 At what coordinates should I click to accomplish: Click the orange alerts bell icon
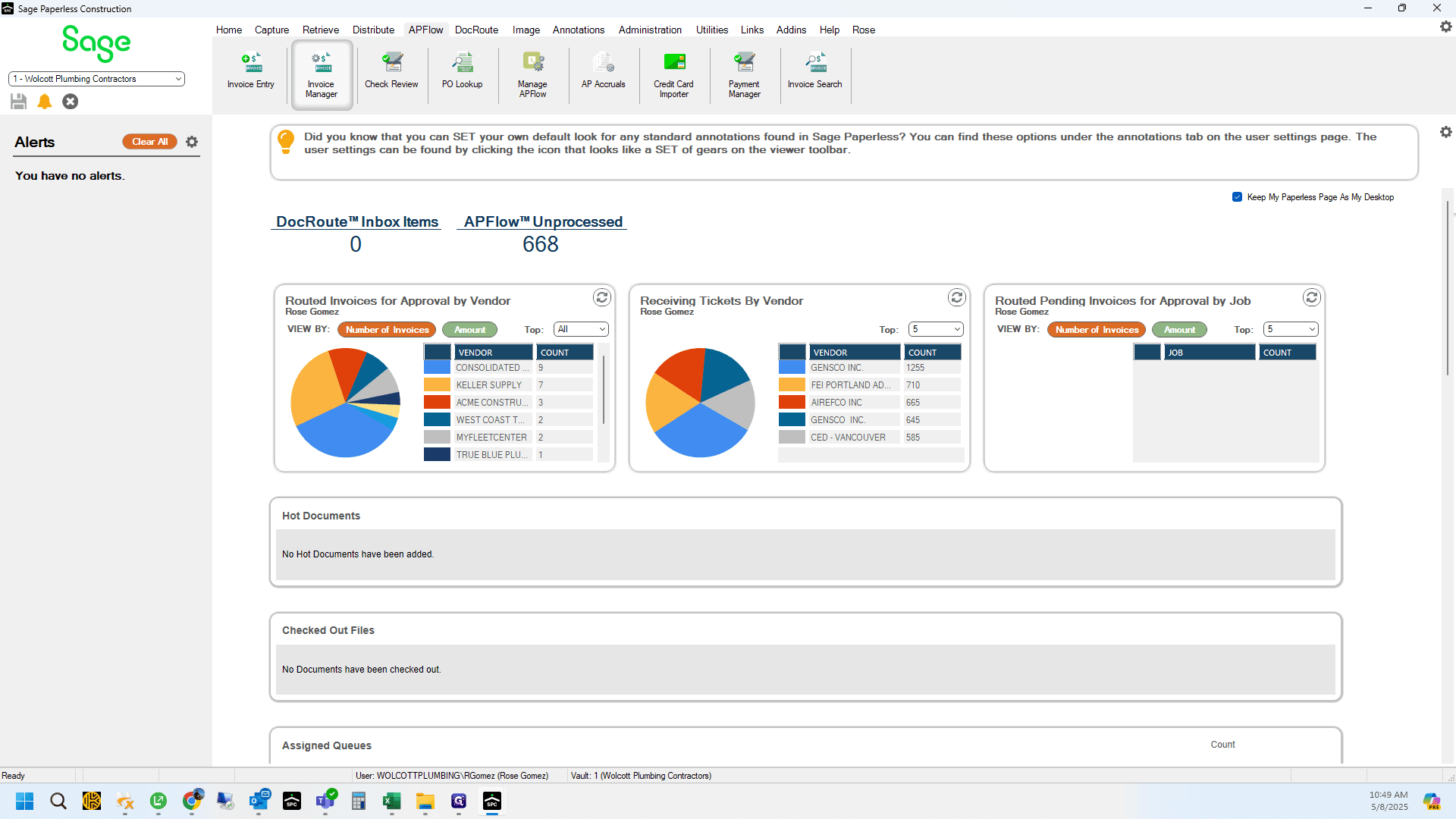click(x=45, y=102)
